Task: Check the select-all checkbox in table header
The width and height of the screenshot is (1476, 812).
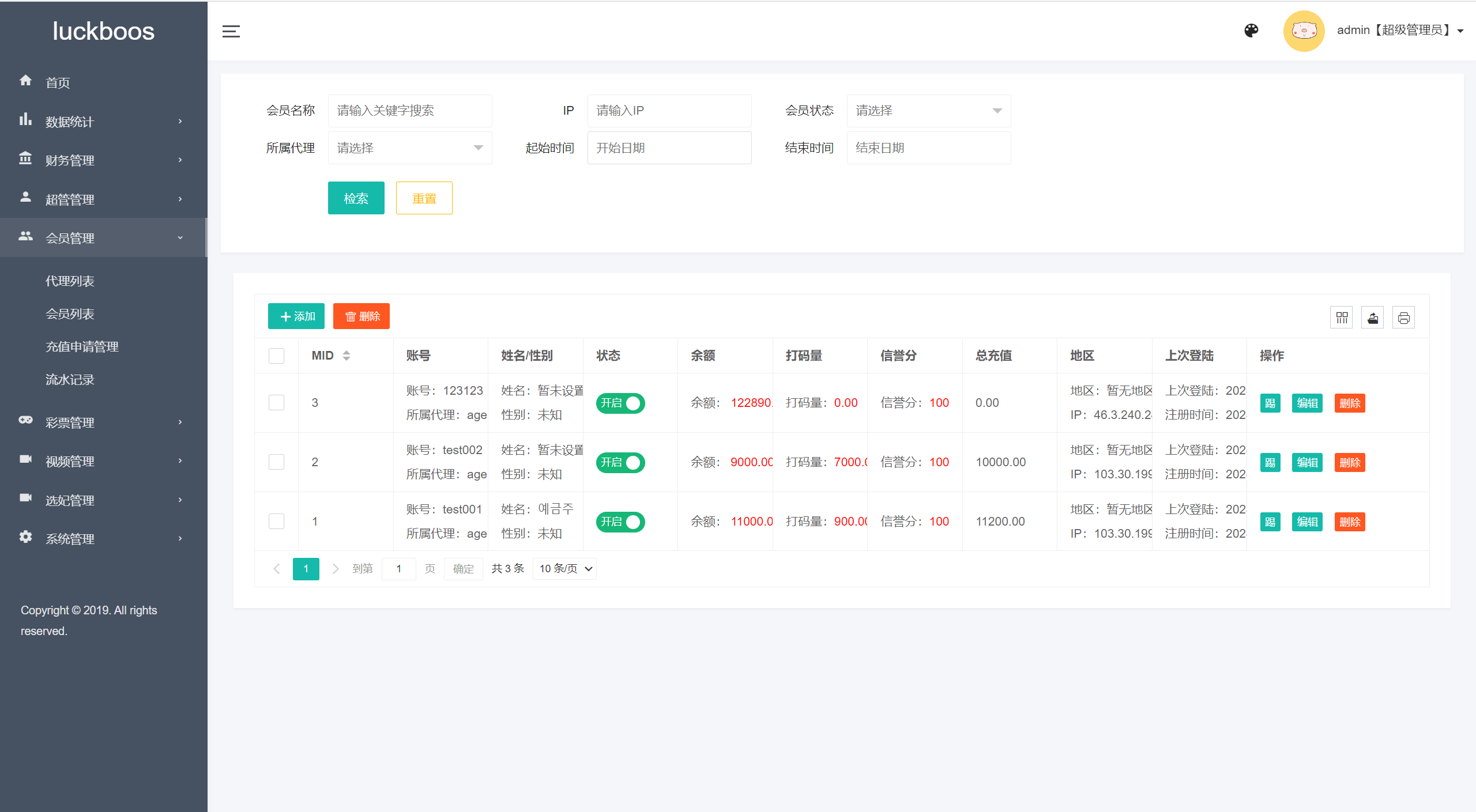Action: [276, 356]
